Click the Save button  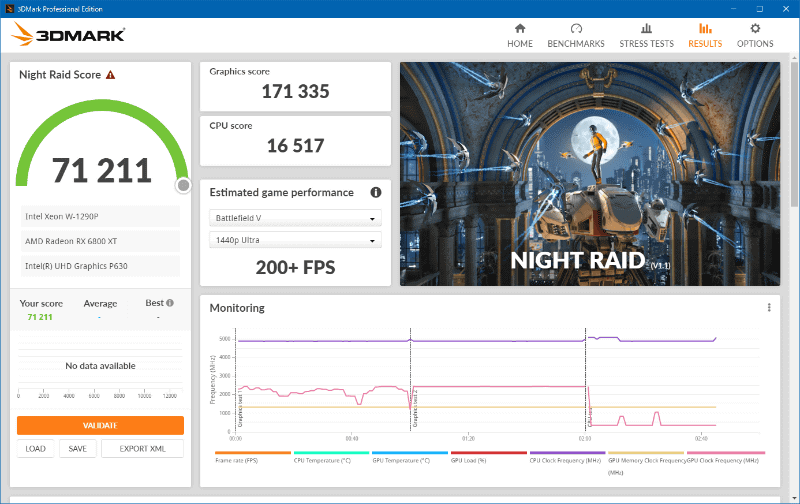(x=78, y=448)
